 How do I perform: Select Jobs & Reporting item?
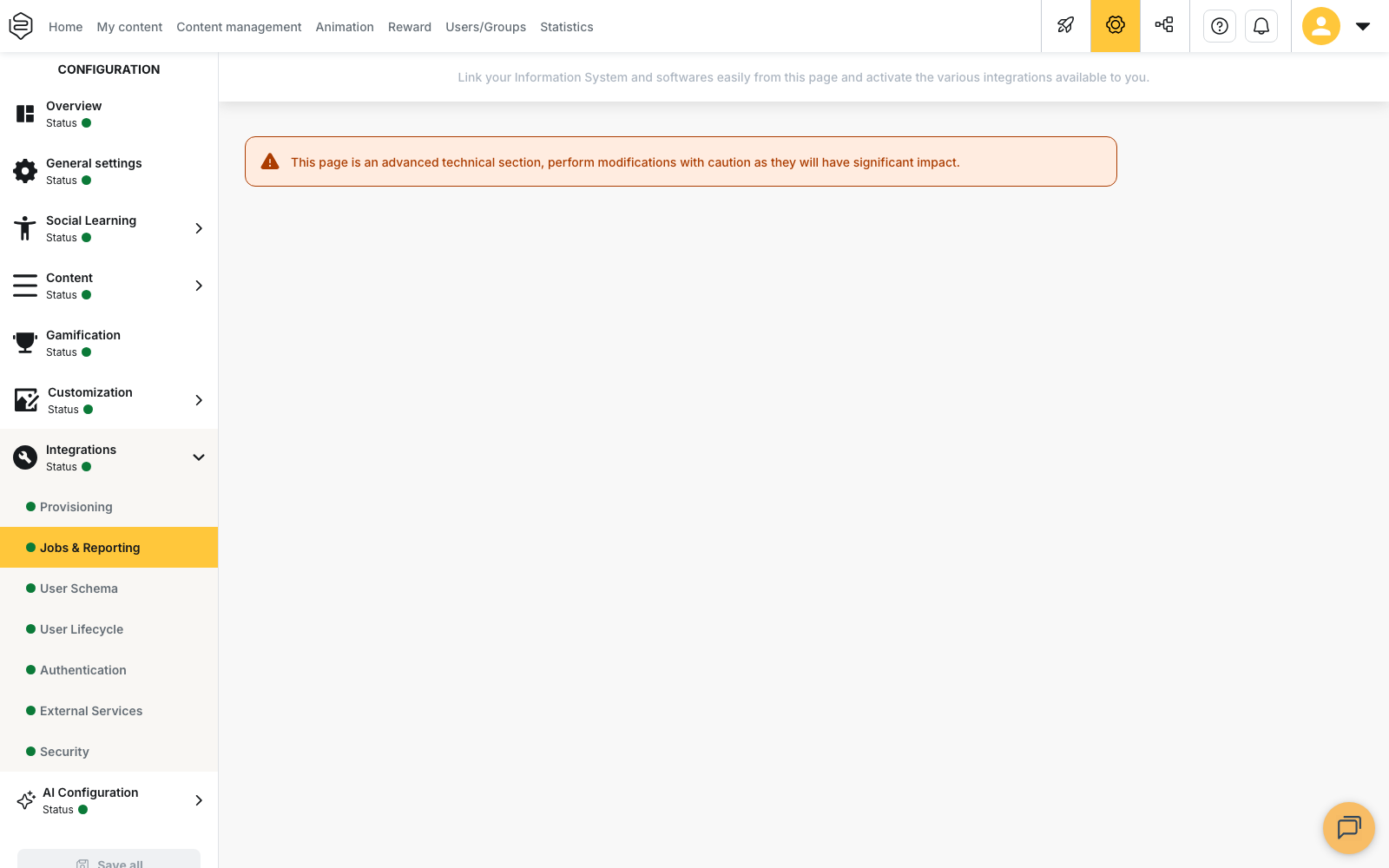point(109,548)
